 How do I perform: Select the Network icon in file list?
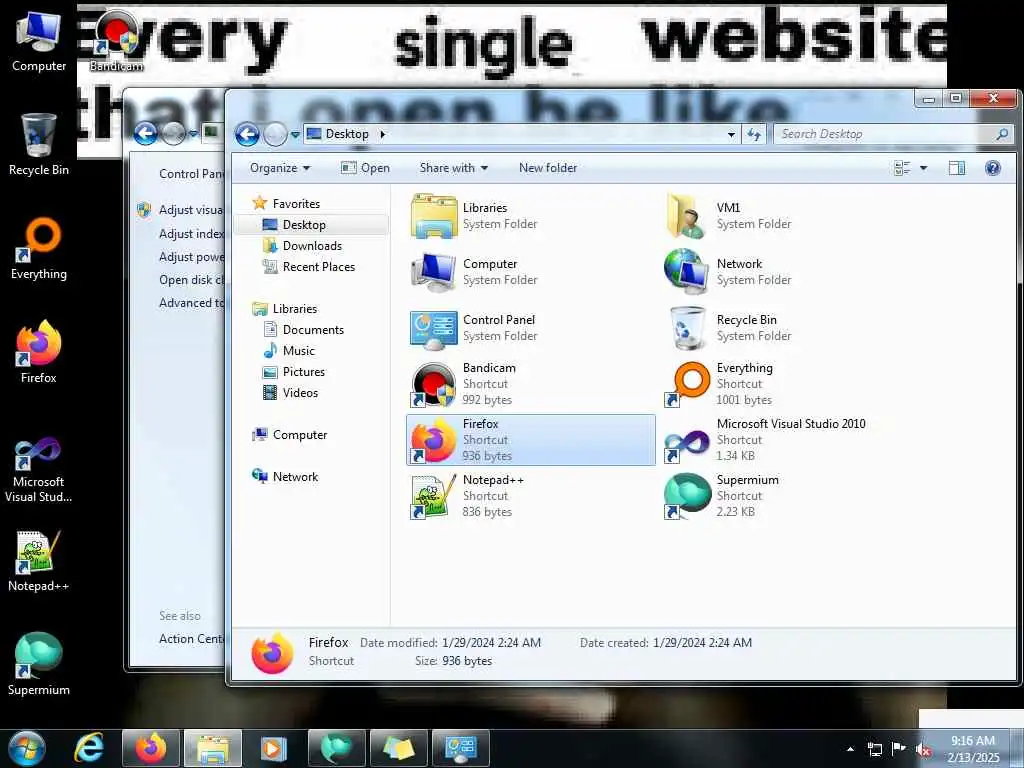point(686,272)
